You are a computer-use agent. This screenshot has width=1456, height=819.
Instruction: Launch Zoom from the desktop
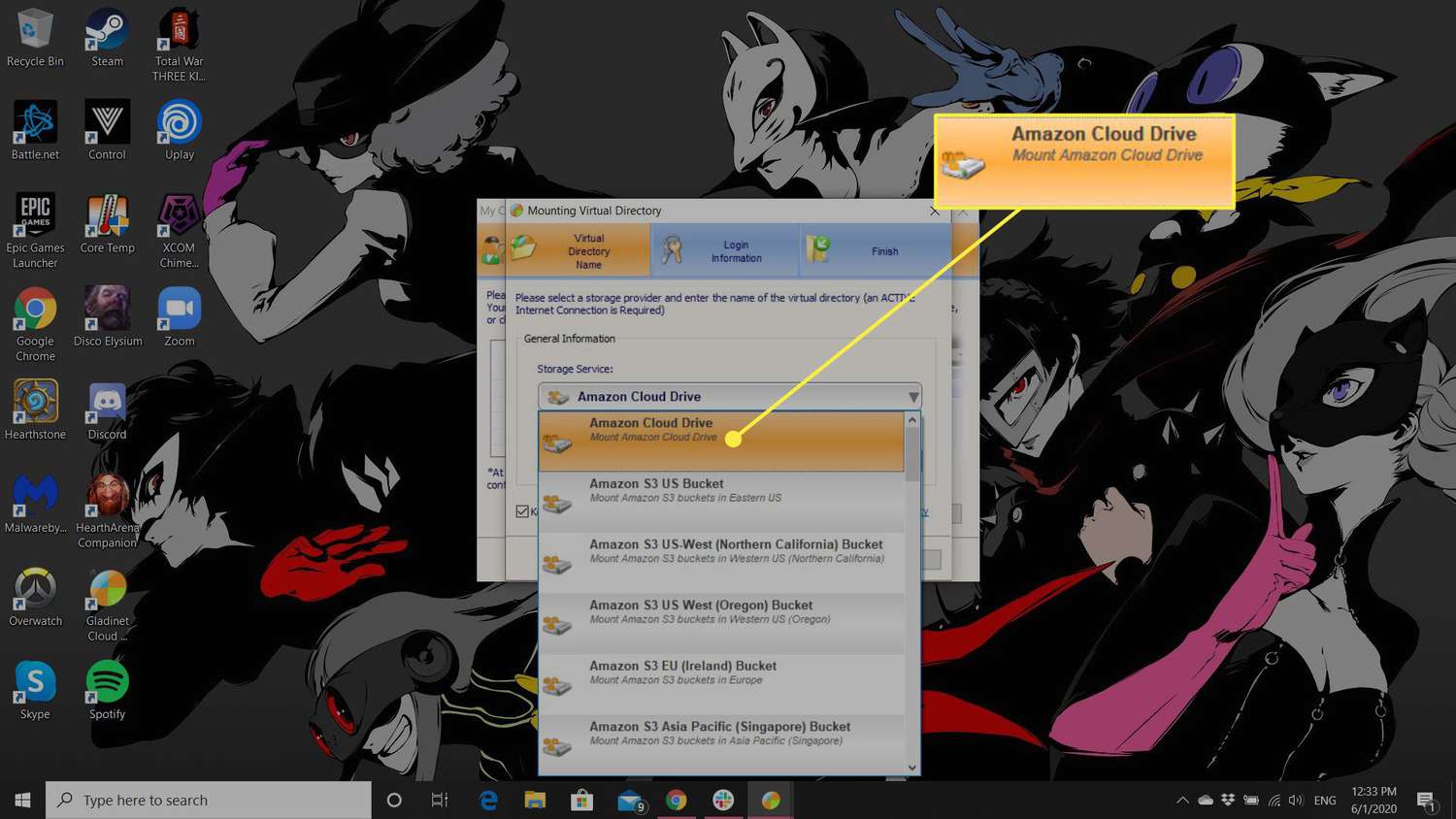(x=180, y=317)
